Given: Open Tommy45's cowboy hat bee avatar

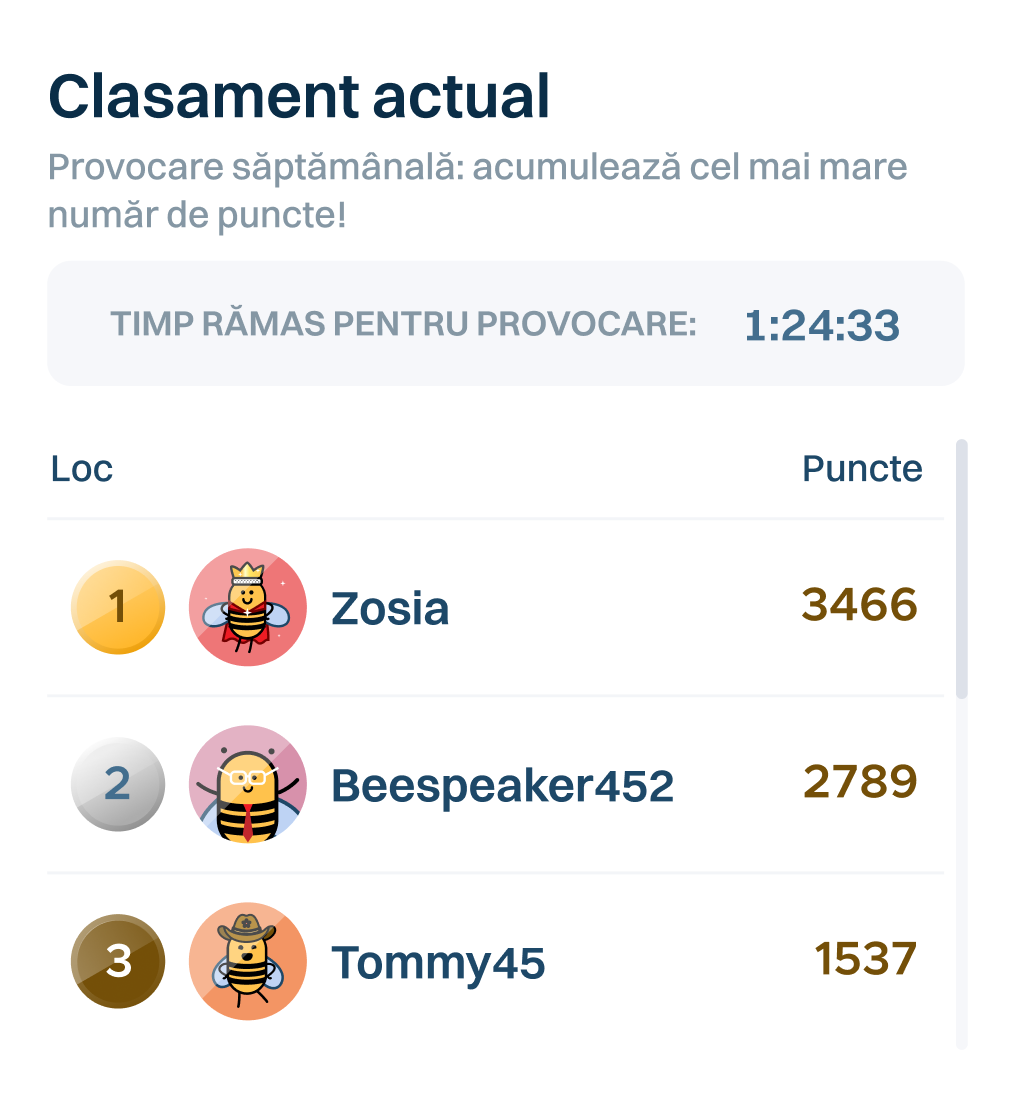Looking at the screenshot, I should tap(247, 961).
